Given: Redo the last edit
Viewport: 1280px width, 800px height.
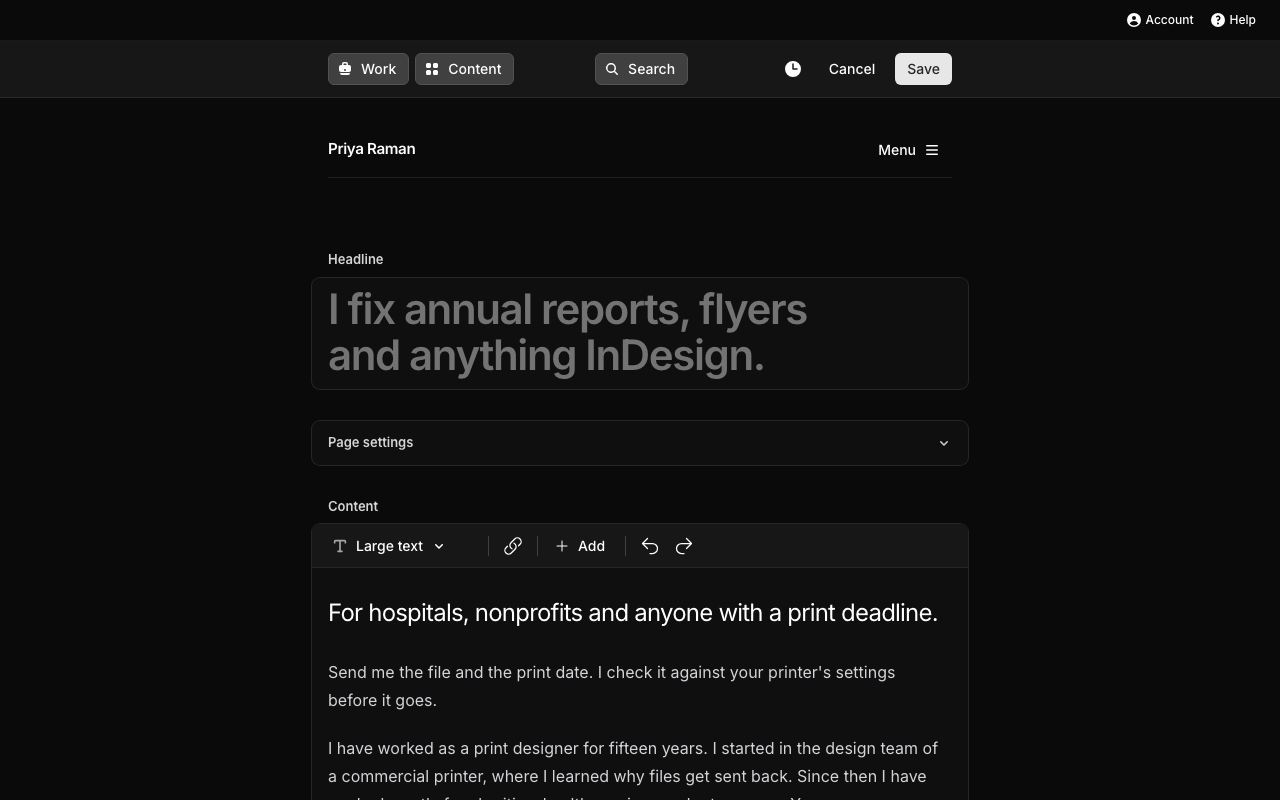Looking at the screenshot, I should point(684,546).
